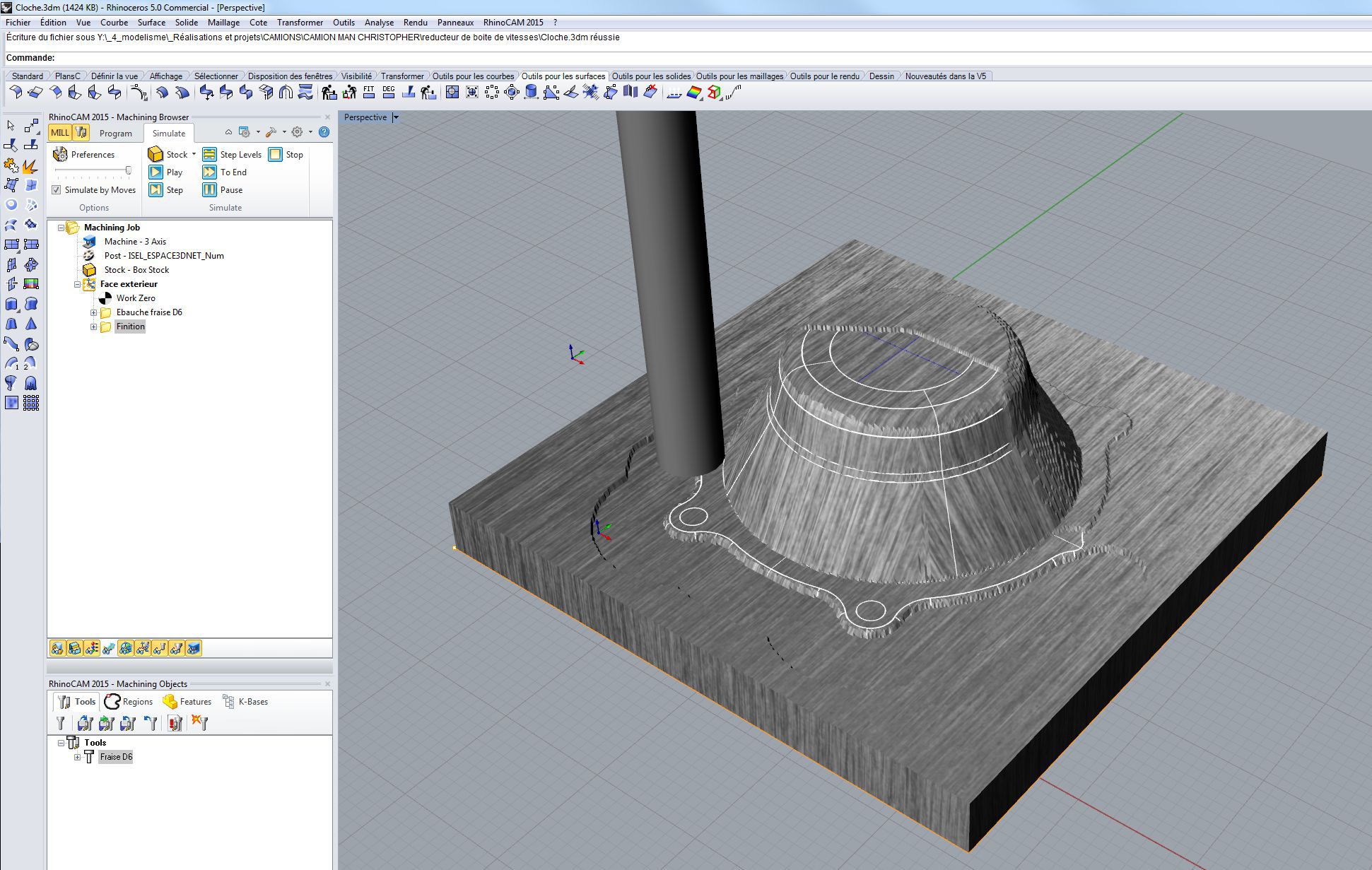This screenshot has height=870, width=1372.
Task: Open the Regions tab in Machining Objects
Action: point(129,702)
